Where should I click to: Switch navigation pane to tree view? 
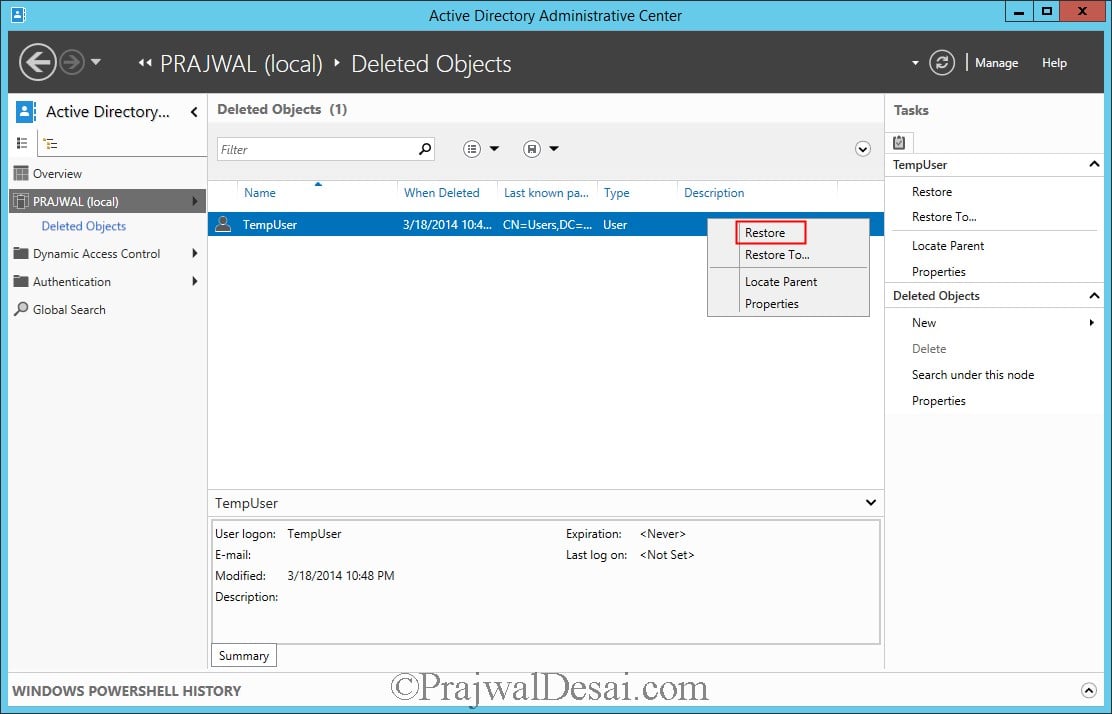coord(50,143)
